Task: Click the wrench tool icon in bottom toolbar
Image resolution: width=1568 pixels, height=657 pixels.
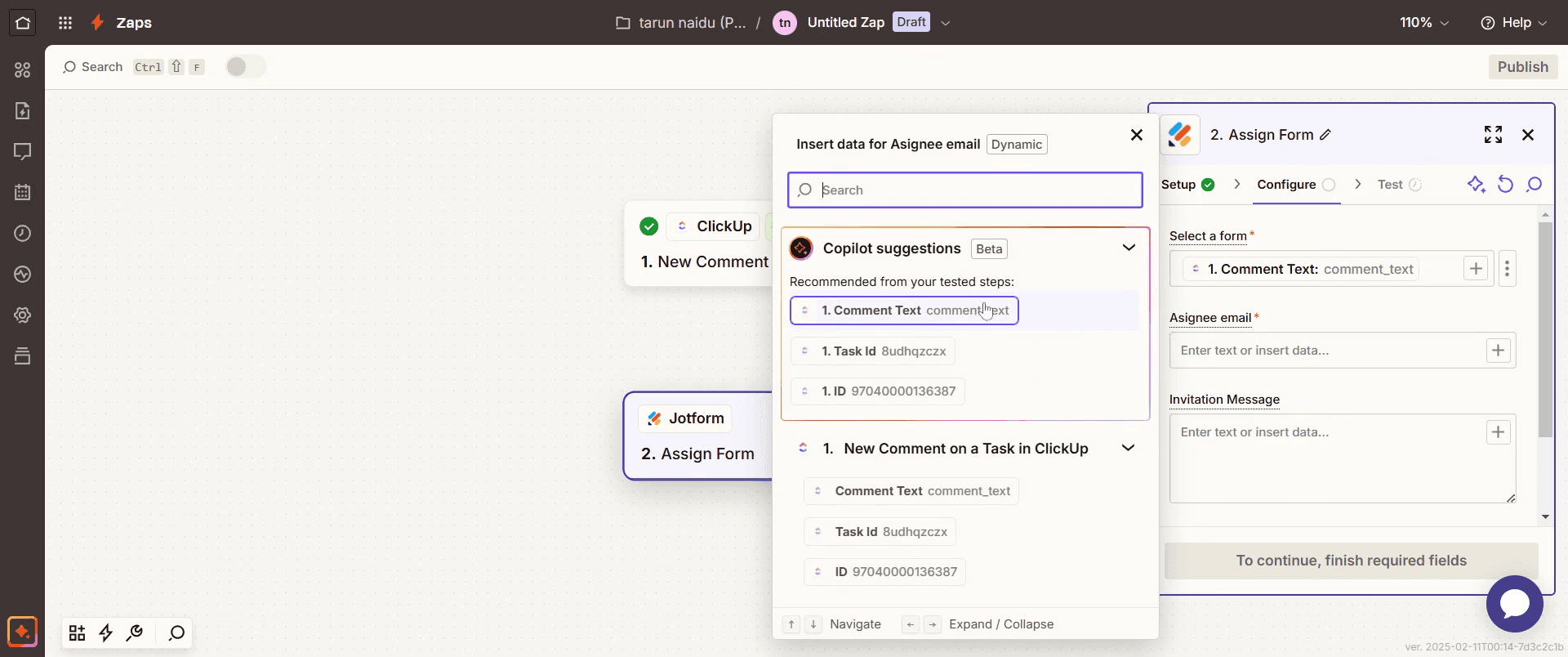Action: coord(135,633)
